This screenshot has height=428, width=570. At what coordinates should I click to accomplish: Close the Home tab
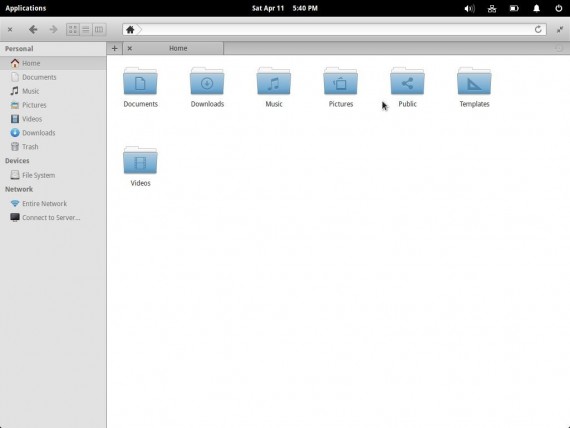130,48
